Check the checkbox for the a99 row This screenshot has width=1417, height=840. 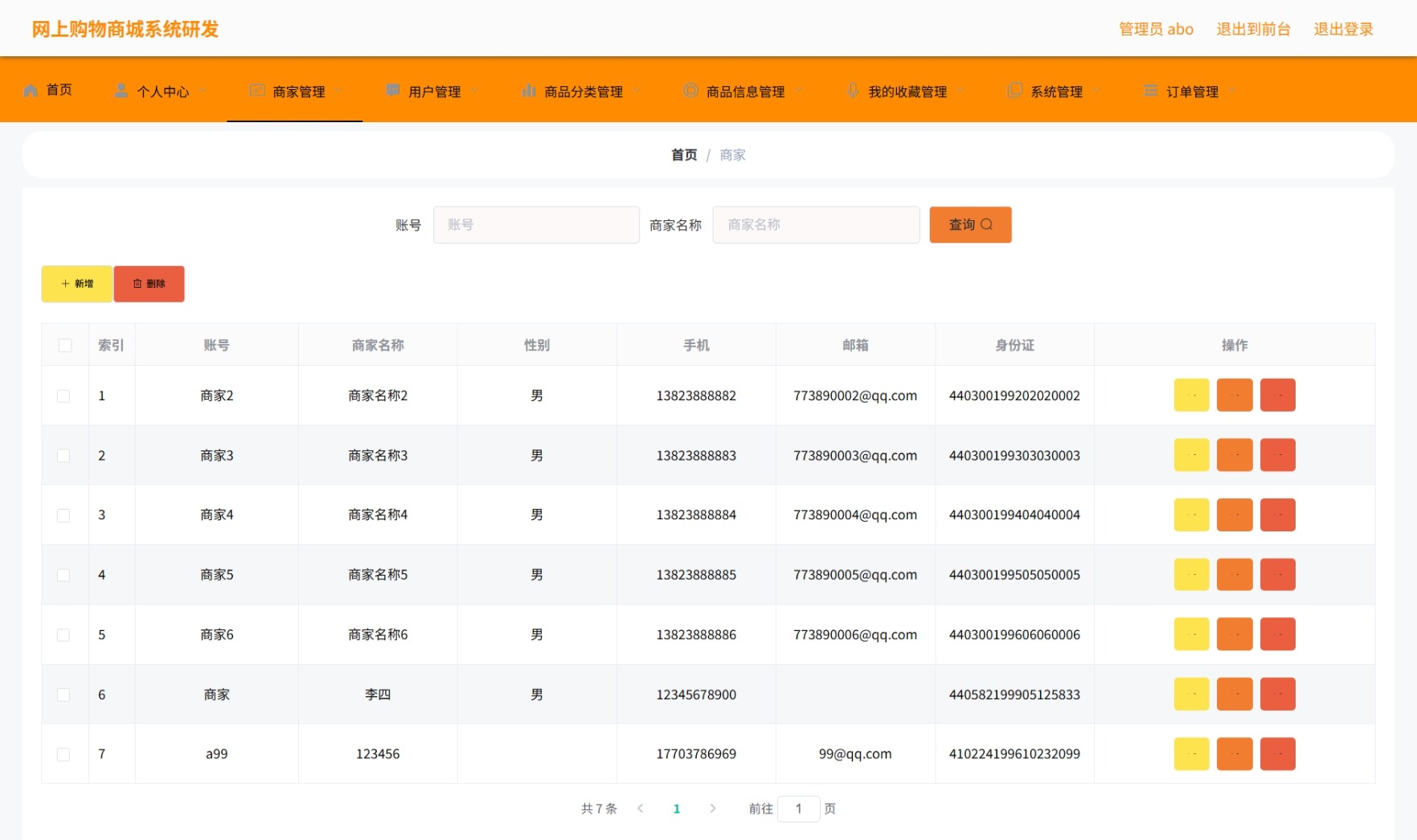[x=63, y=754]
